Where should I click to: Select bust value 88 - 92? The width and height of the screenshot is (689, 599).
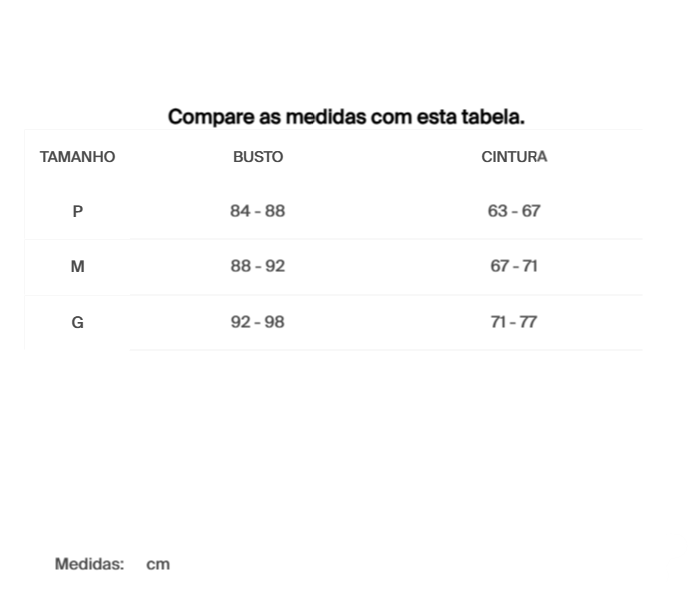258,266
